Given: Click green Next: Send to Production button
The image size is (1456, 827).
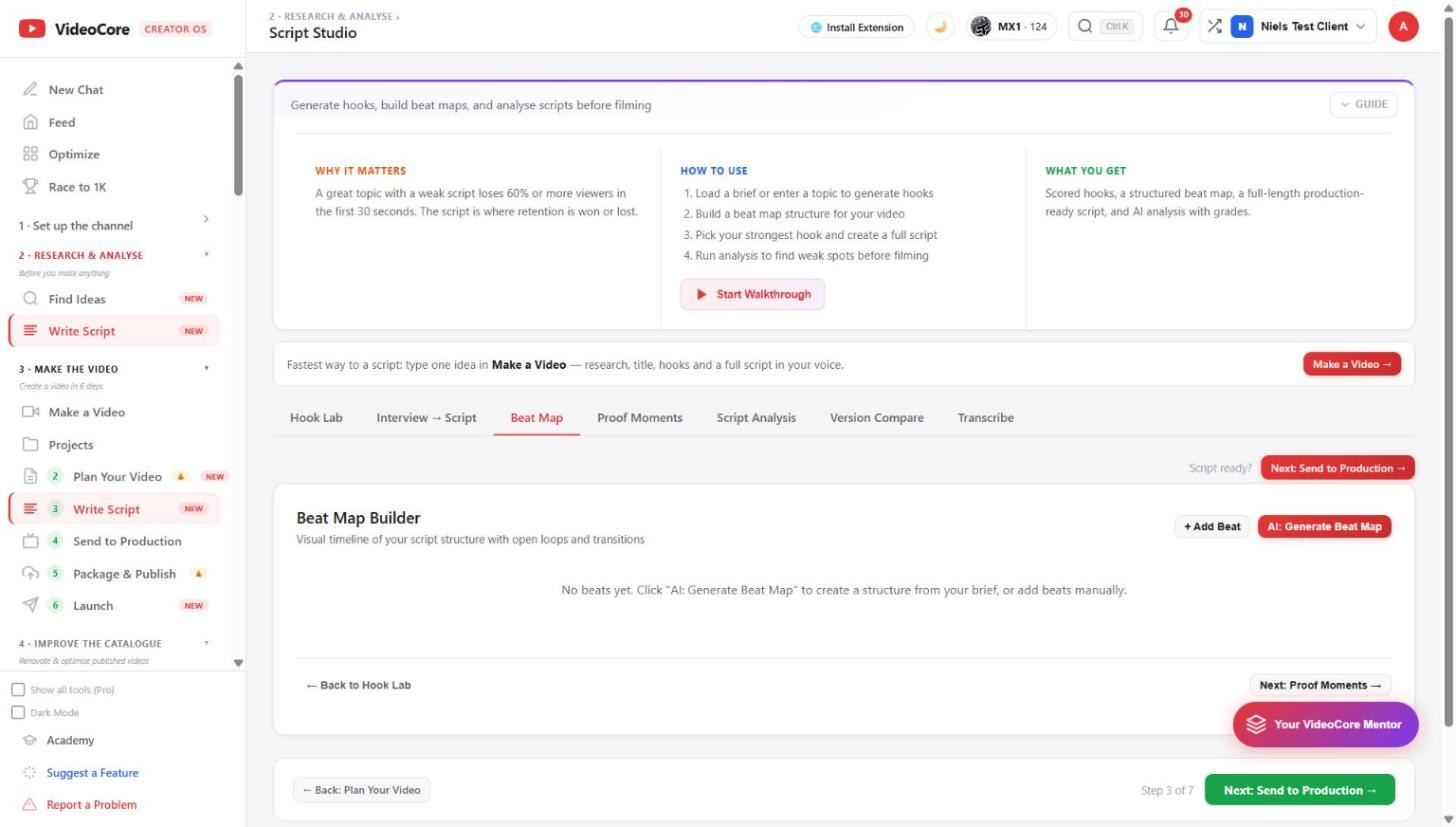Looking at the screenshot, I should (x=1300, y=790).
